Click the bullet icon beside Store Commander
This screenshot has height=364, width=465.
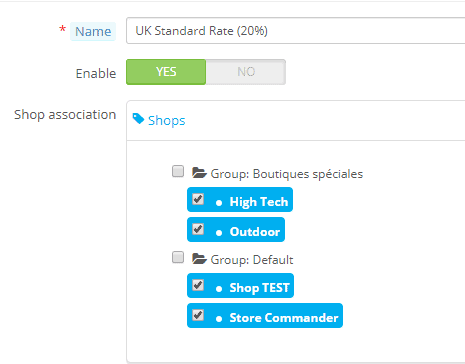pyautogui.click(x=219, y=319)
